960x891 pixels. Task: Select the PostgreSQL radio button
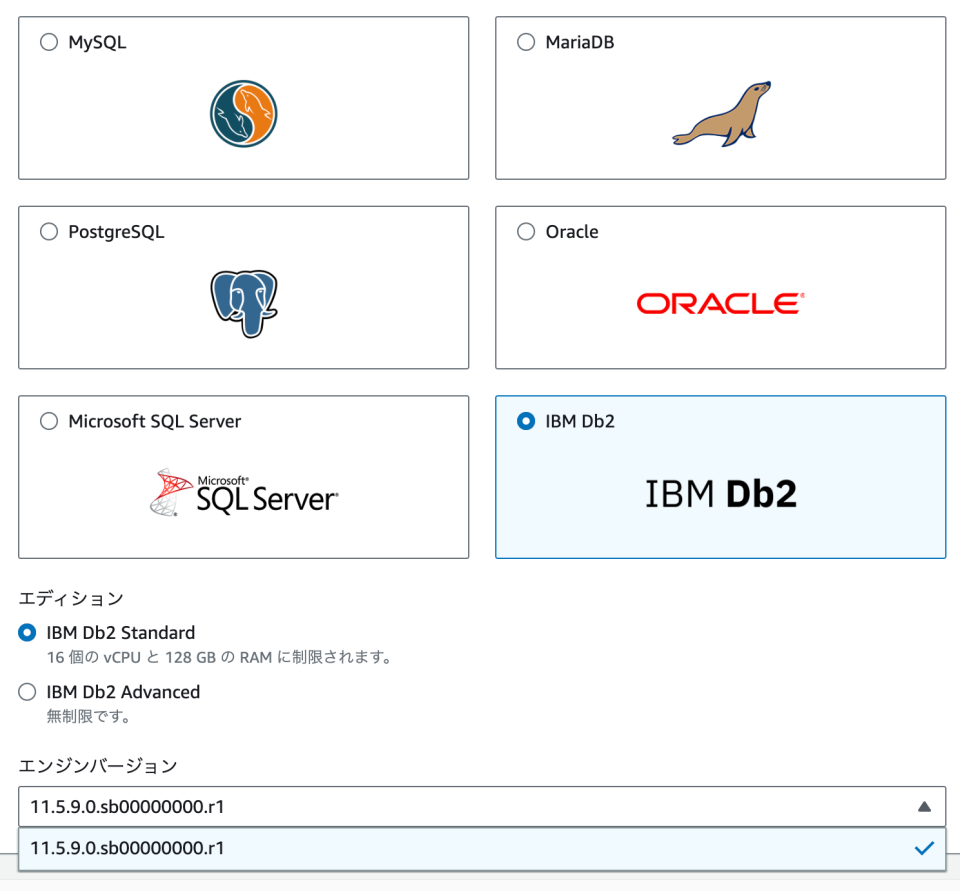[x=48, y=231]
